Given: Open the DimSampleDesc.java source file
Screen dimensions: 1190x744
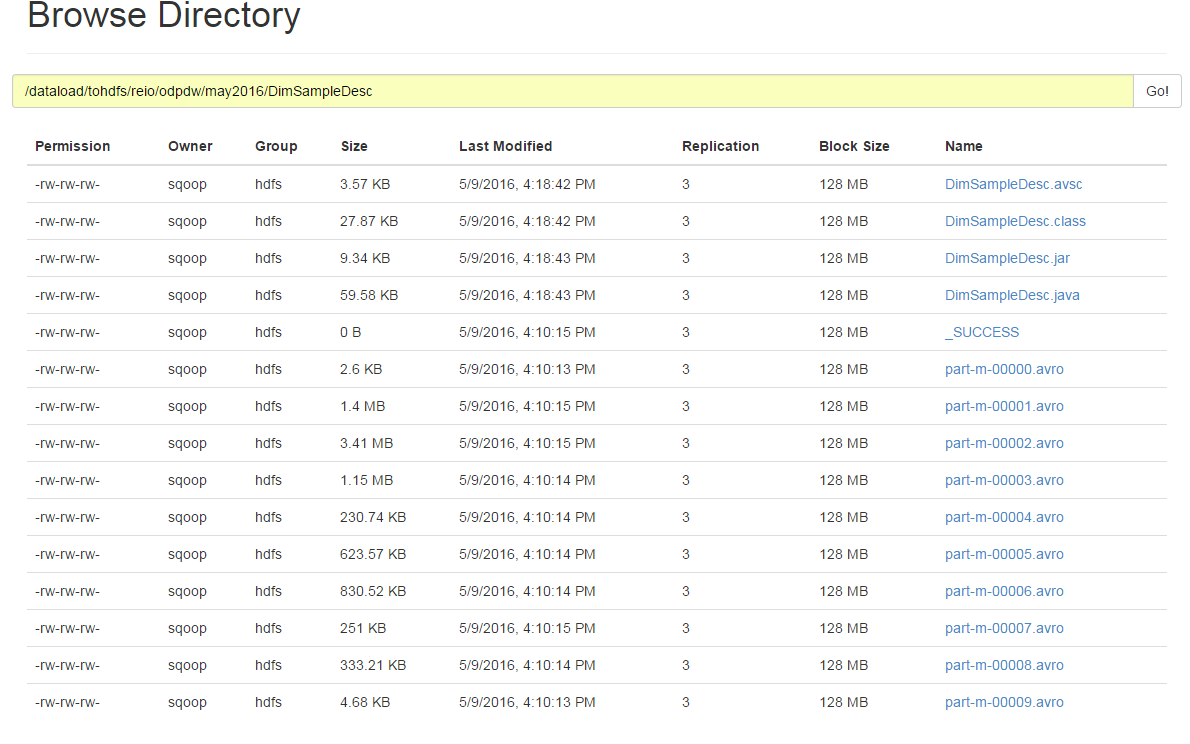Looking at the screenshot, I should click(1012, 295).
